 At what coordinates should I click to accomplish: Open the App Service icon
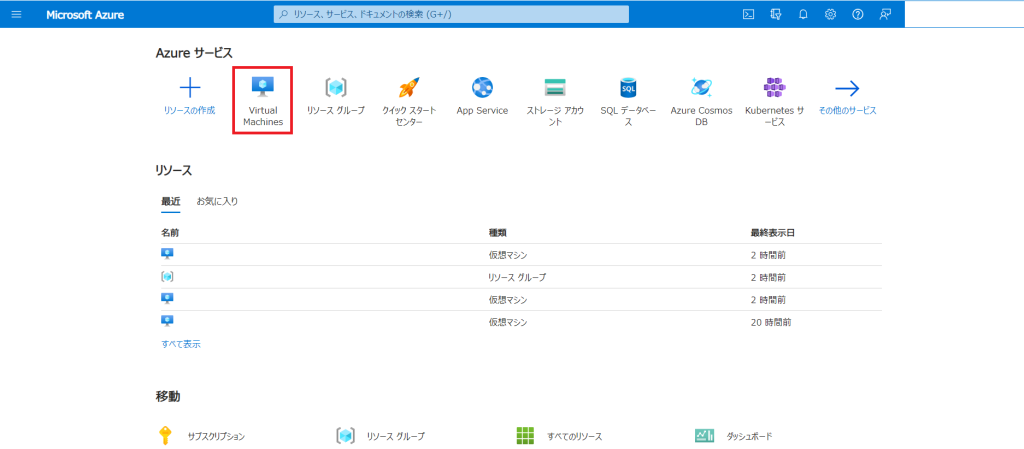pyautogui.click(x=483, y=87)
